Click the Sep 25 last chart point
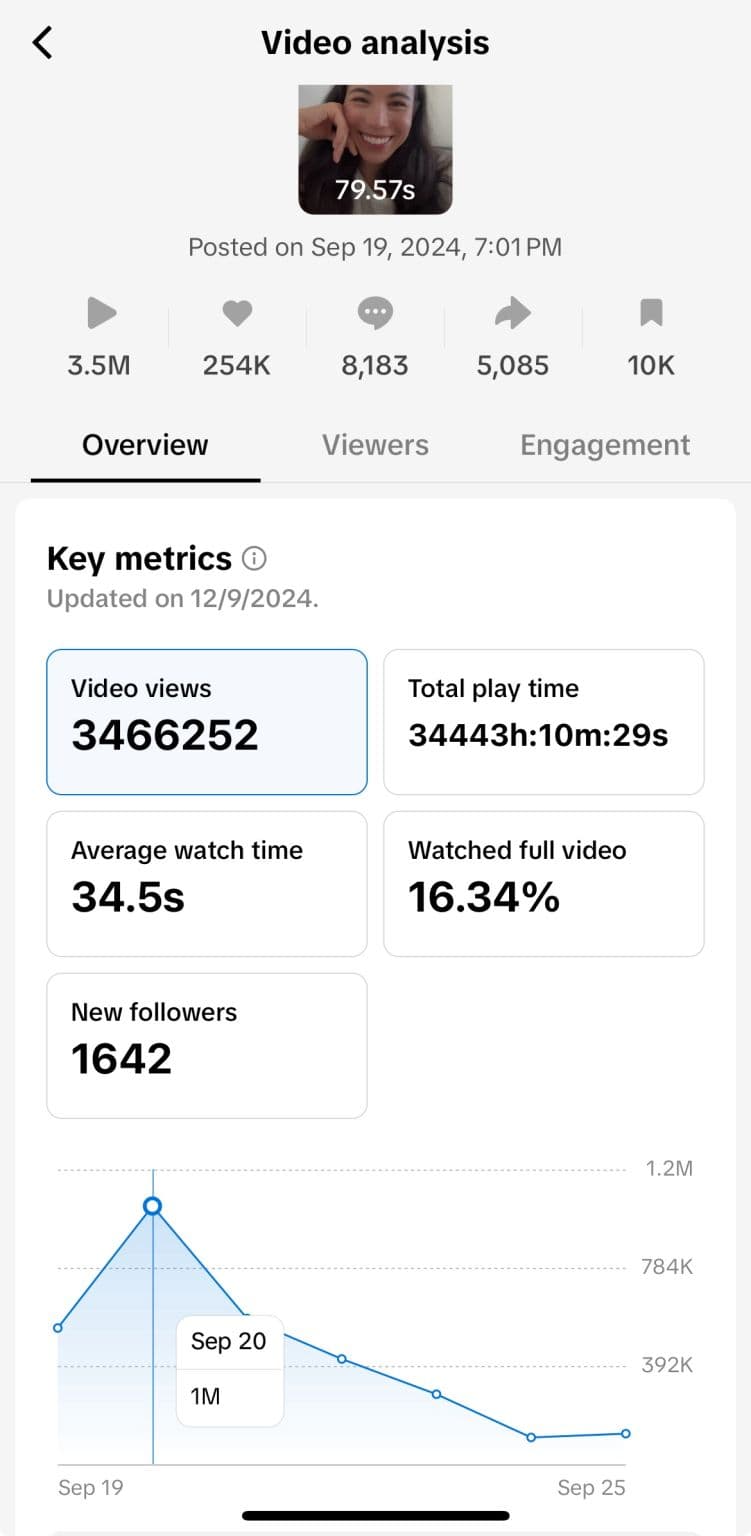The height and width of the screenshot is (1536, 751). [x=626, y=1433]
